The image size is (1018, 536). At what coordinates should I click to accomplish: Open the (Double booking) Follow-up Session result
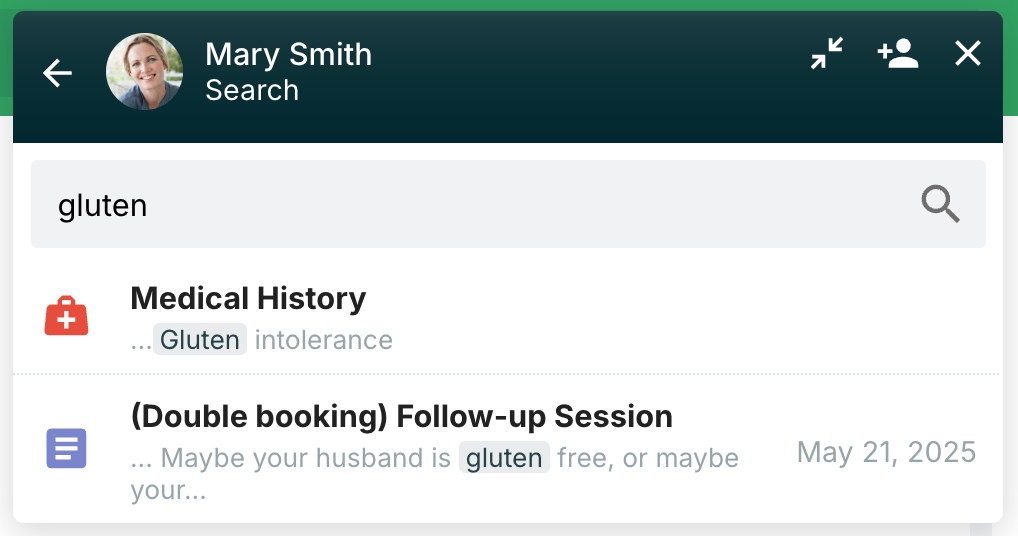coord(401,416)
